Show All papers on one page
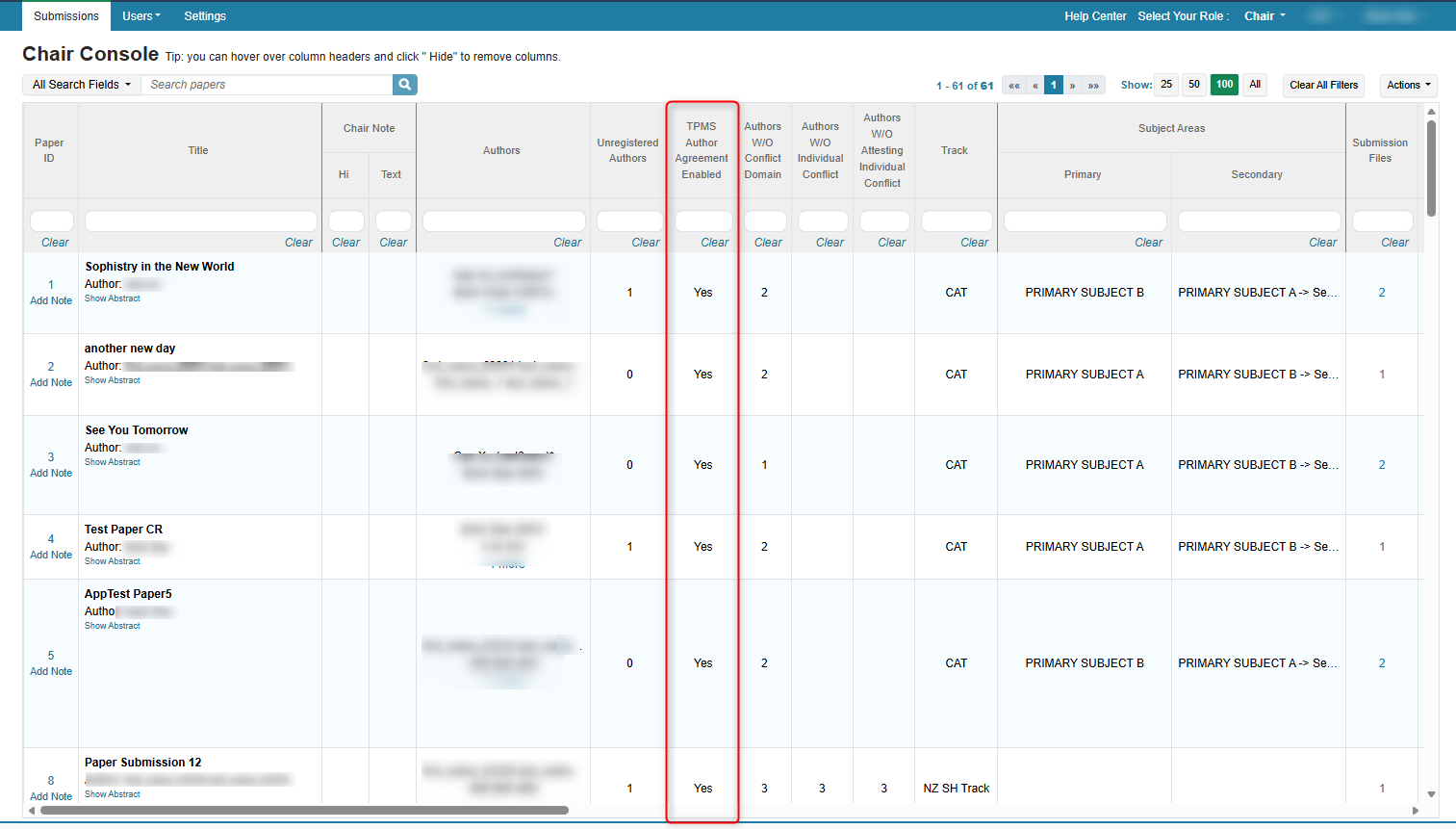The image size is (1456, 829). [x=1255, y=85]
